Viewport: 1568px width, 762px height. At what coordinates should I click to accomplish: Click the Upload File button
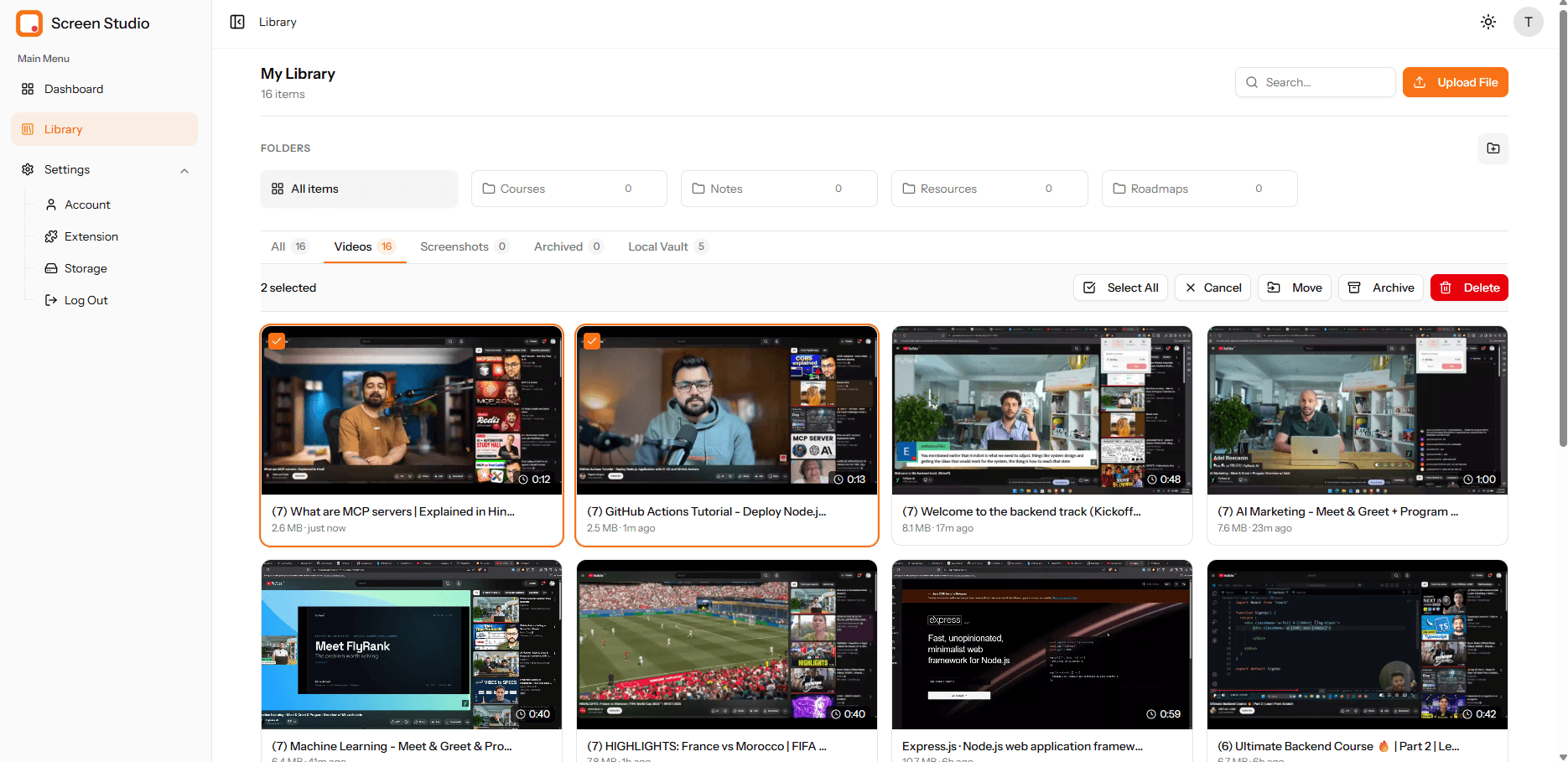[1456, 82]
